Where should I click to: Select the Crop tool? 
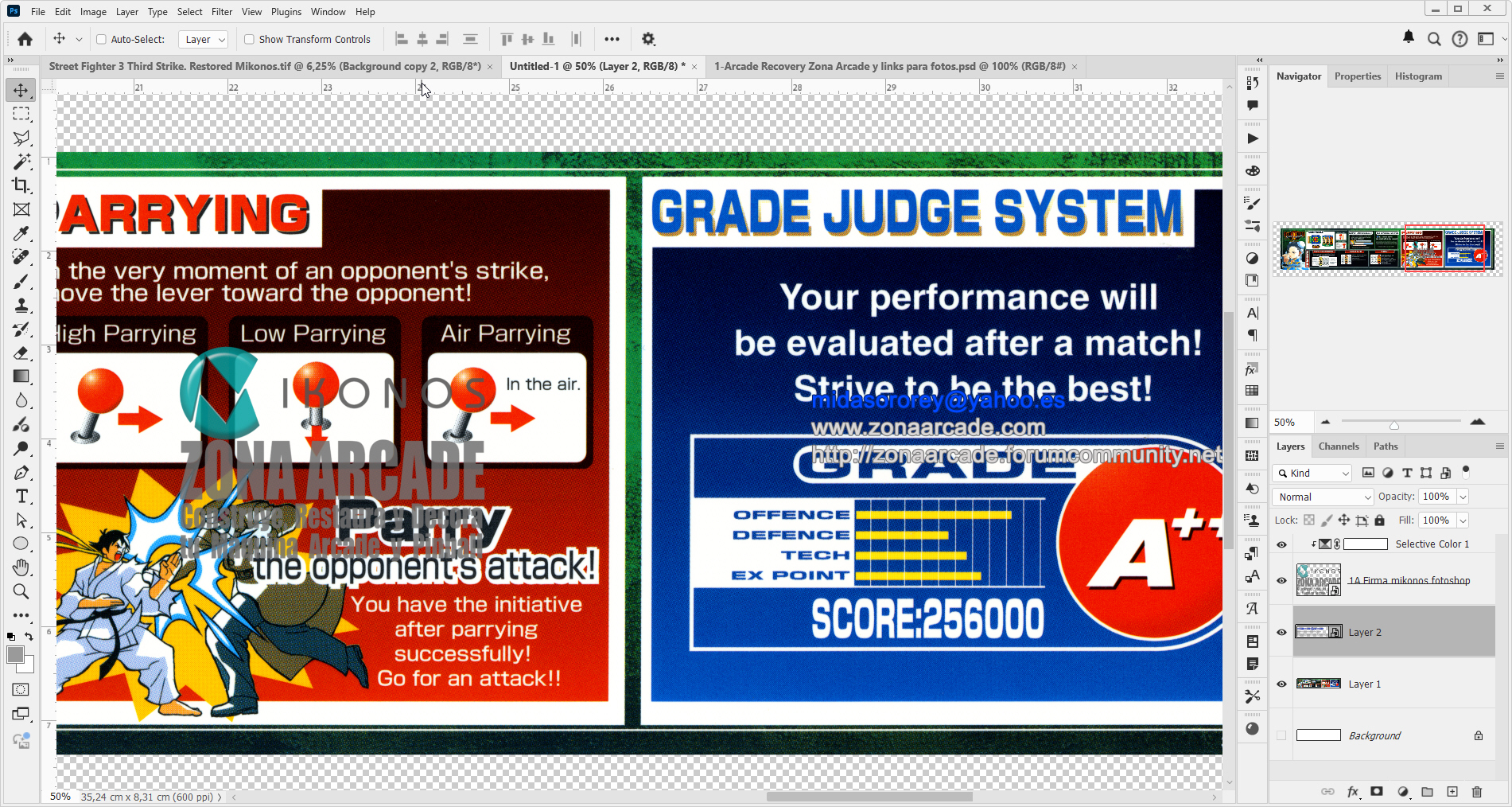[21, 185]
